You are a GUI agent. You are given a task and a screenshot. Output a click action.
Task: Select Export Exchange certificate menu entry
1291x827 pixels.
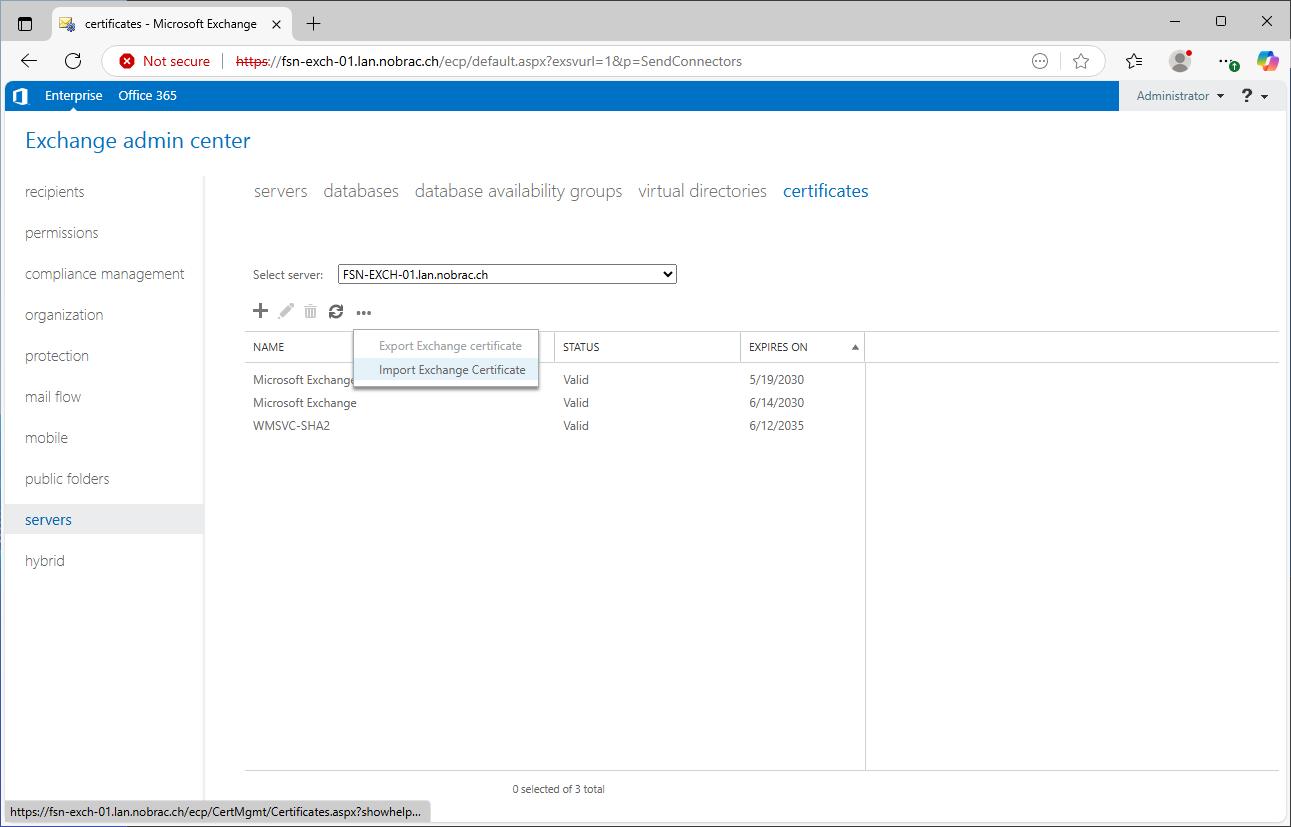(x=446, y=346)
